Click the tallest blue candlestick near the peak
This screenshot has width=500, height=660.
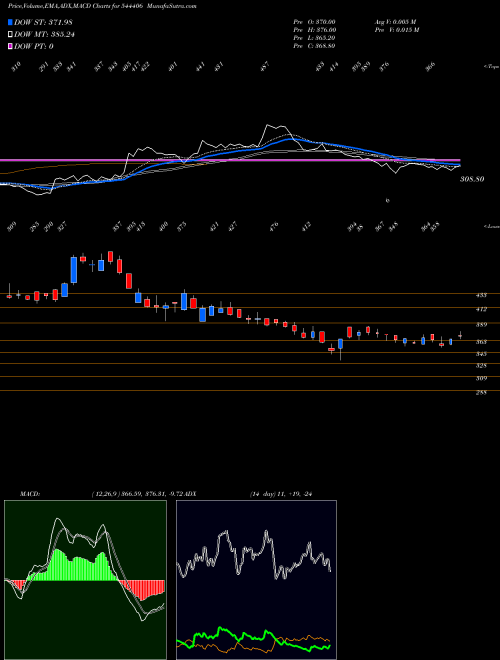(x=74, y=270)
